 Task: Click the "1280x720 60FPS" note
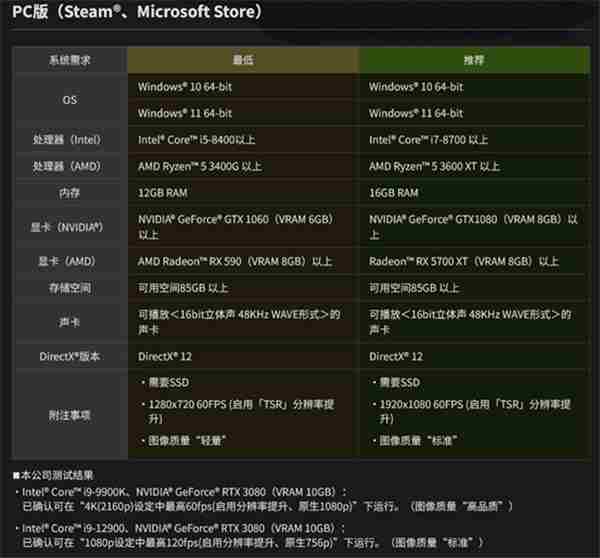pos(238,411)
